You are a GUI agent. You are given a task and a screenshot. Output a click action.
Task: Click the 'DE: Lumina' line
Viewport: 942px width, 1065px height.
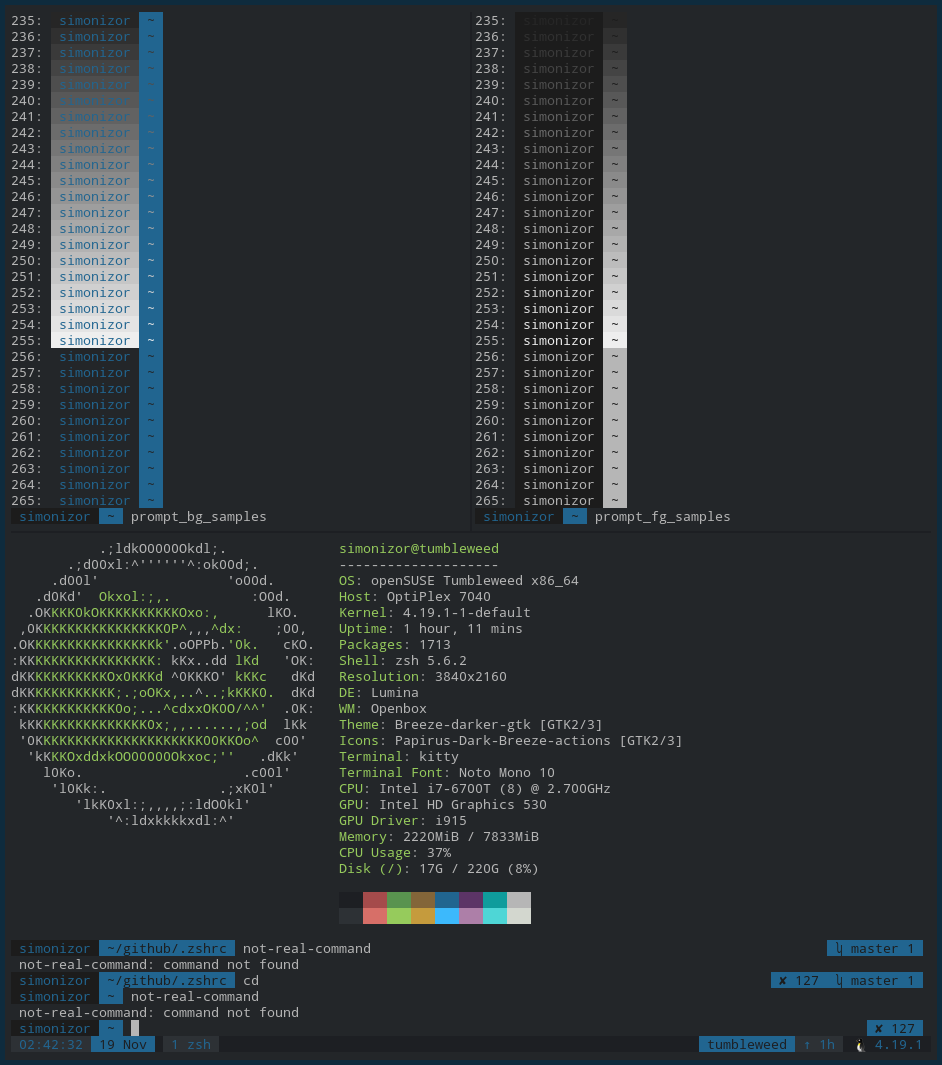coord(378,693)
